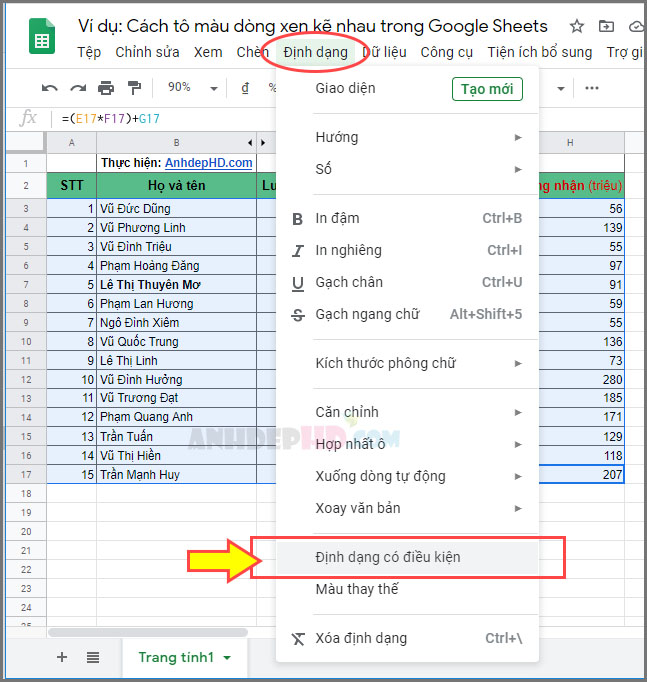Open dropdown arrow right of format menu

[561, 89]
